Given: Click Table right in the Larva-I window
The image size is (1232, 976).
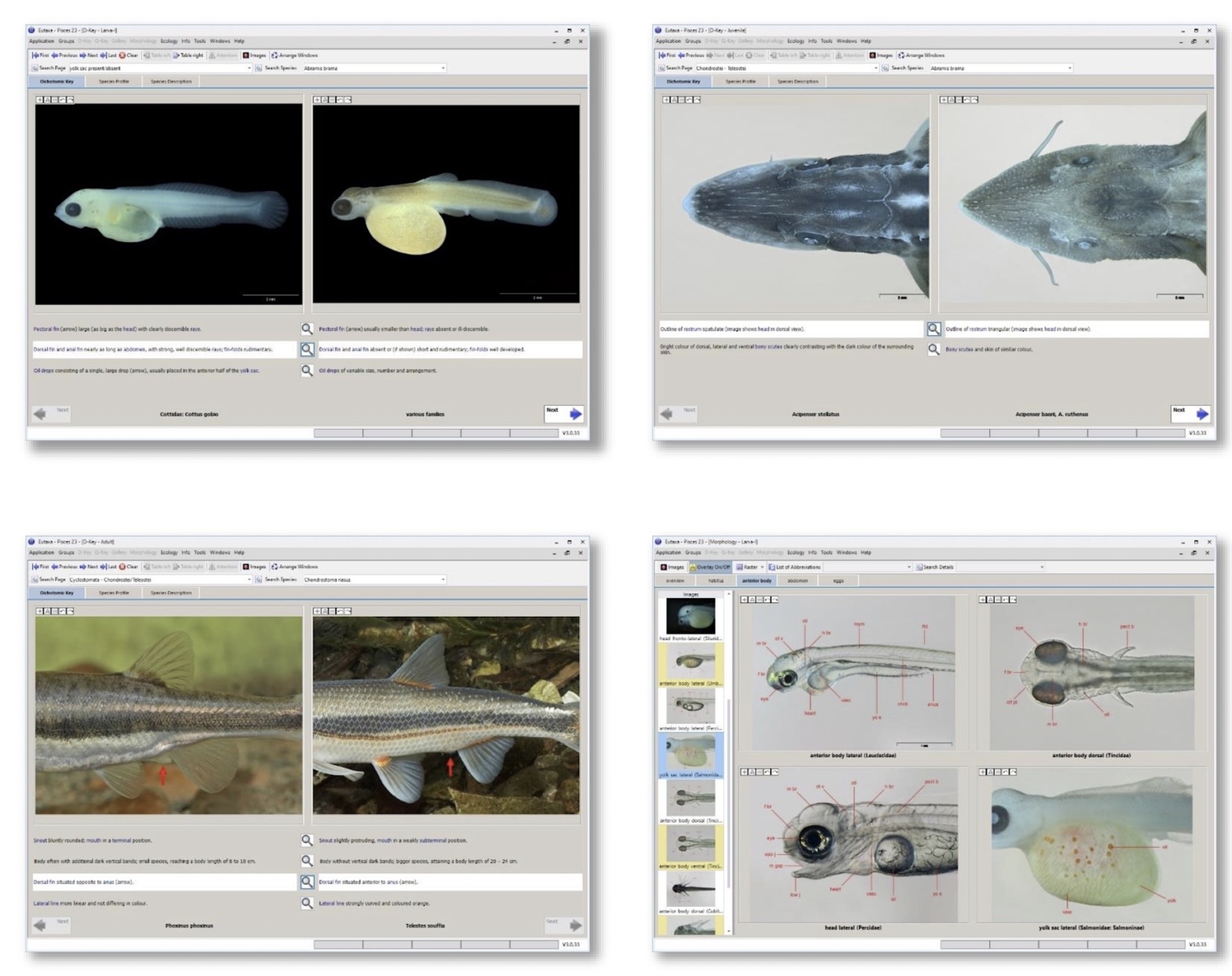Looking at the screenshot, I should (x=188, y=55).
